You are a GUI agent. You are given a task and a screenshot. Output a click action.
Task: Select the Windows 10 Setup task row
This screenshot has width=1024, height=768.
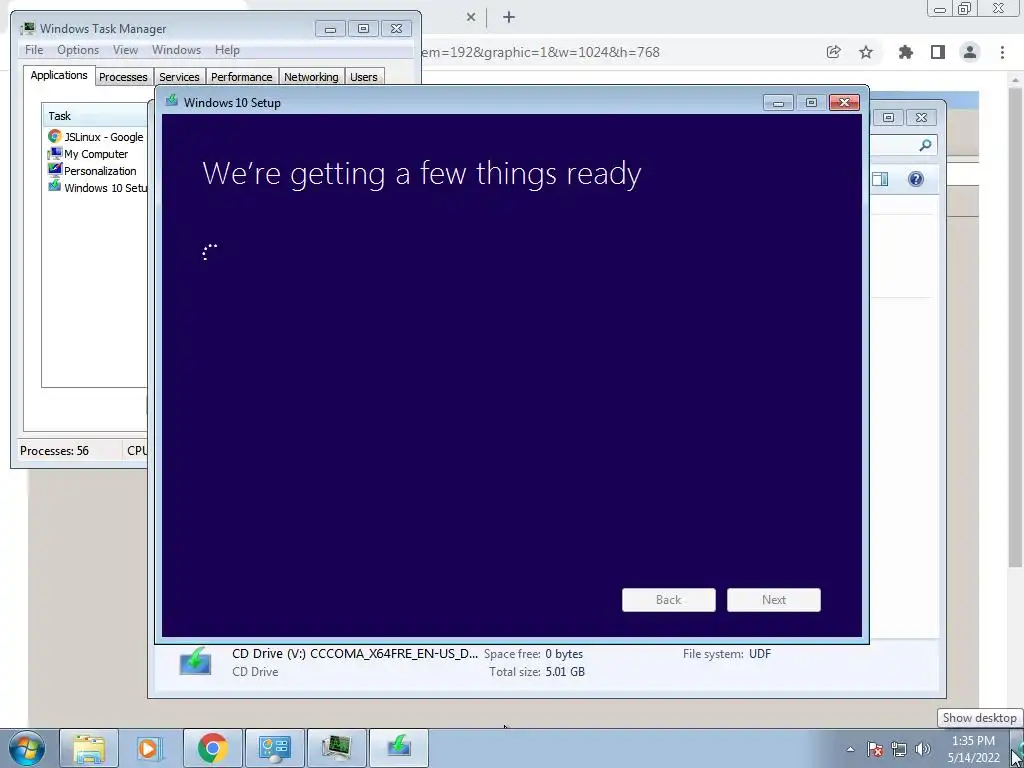click(x=97, y=188)
